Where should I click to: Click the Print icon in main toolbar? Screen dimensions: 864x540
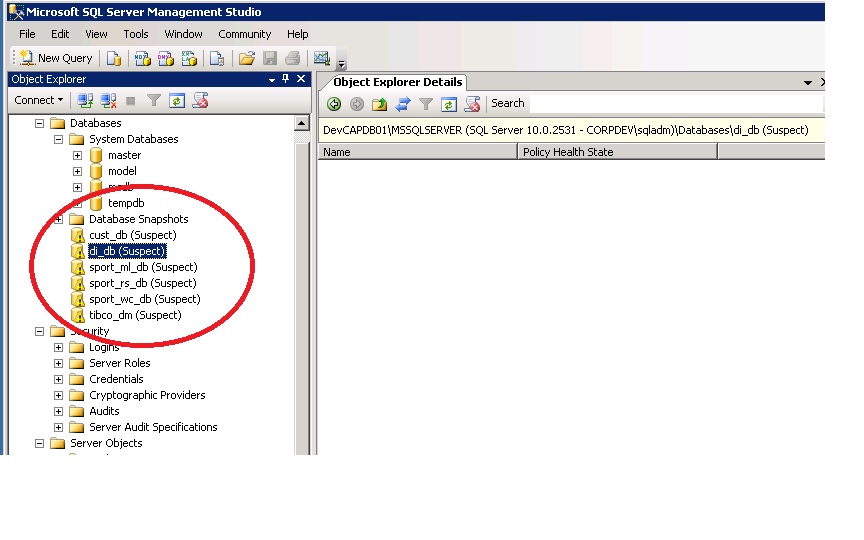coord(293,58)
